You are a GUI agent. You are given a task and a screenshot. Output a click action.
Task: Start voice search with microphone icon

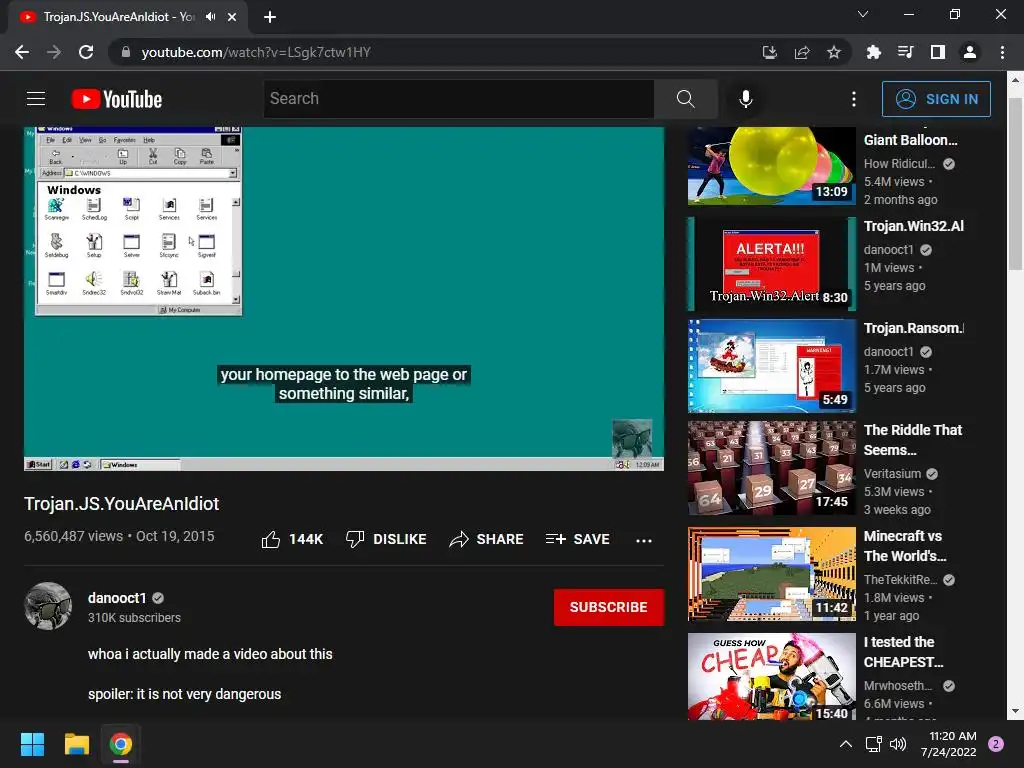coord(746,99)
